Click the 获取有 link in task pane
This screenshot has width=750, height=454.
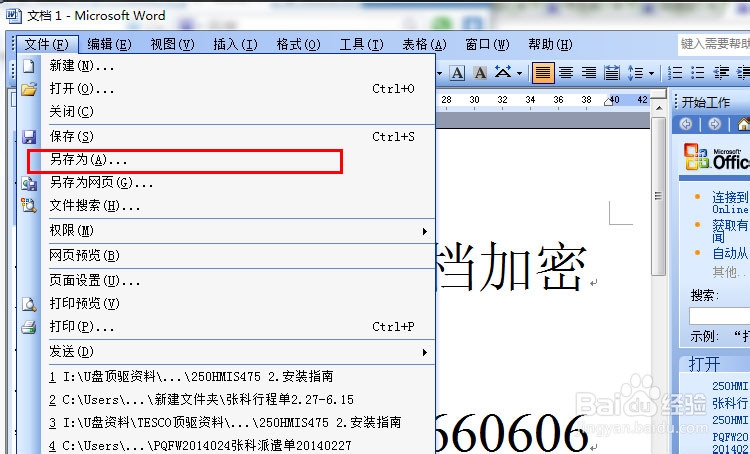click(x=730, y=230)
